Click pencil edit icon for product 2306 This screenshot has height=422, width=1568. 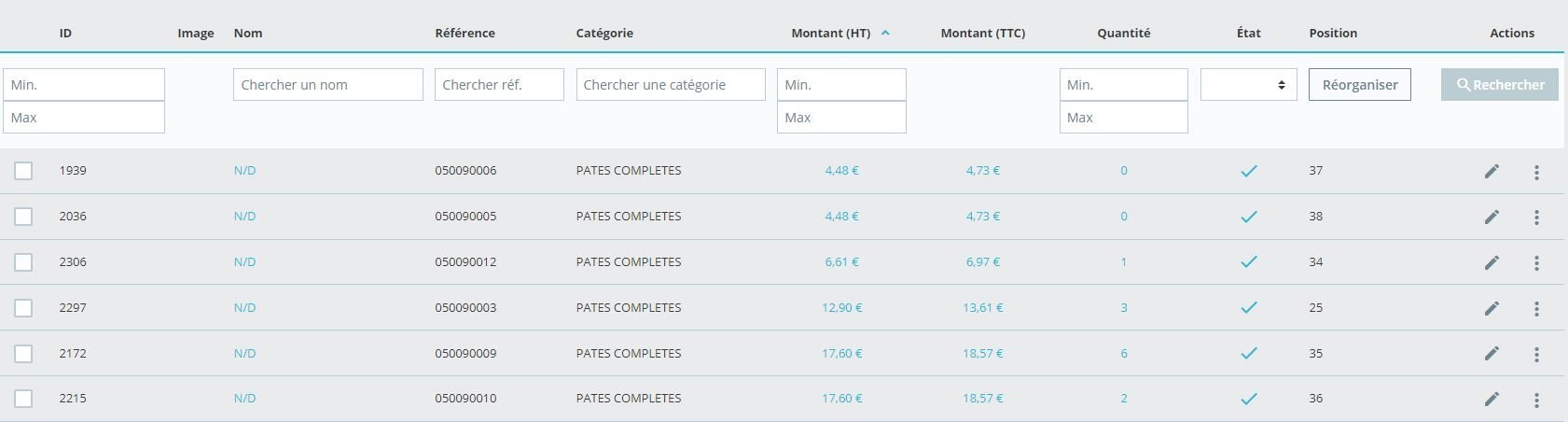pos(1492,262)
